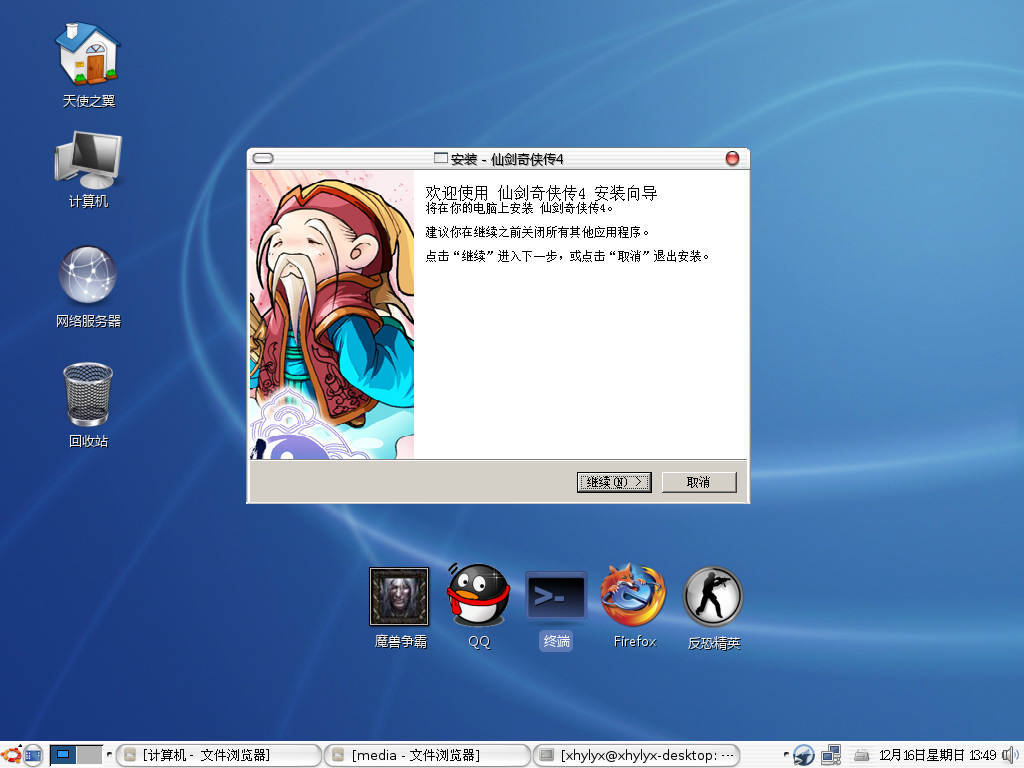Switch to the first workspace in the pager
Image resolution: width=1024 pixels, height=768 pixels.
(x=63, y=756)
